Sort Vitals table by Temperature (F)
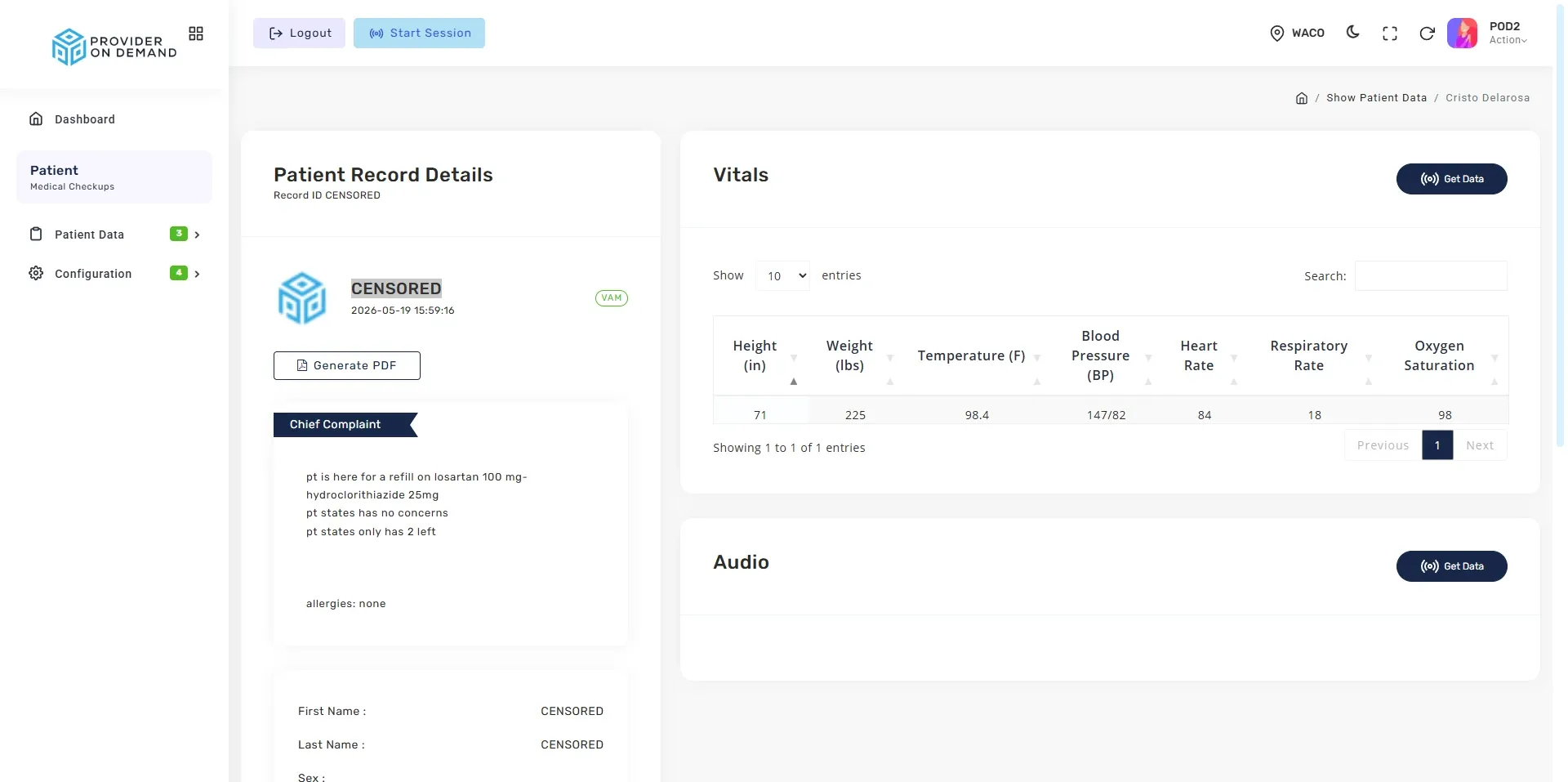Image resolution: width=1568 pixels, height=782 pixels. (976, 356)
